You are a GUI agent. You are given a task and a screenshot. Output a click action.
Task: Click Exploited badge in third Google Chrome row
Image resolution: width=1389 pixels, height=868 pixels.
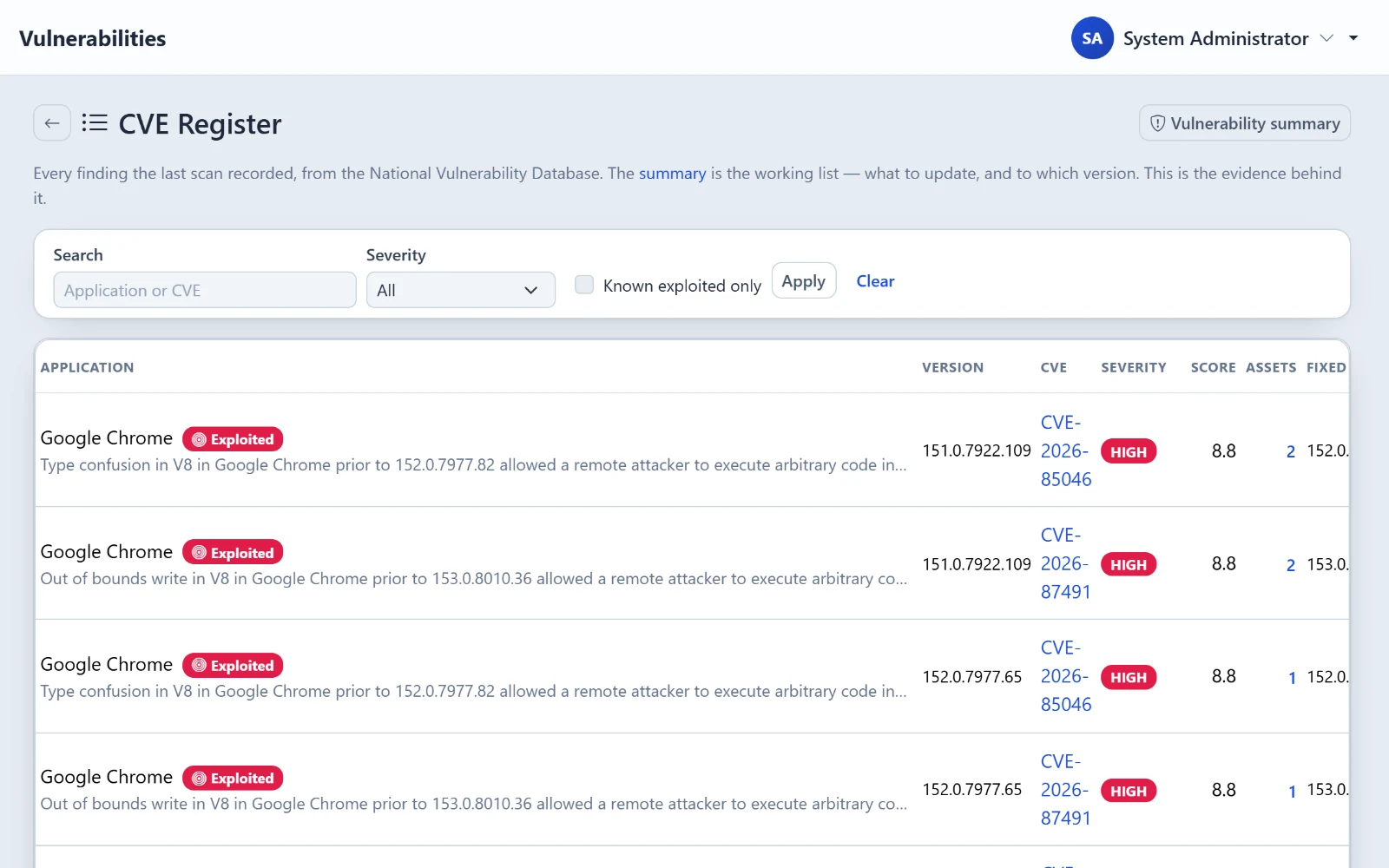233,666
